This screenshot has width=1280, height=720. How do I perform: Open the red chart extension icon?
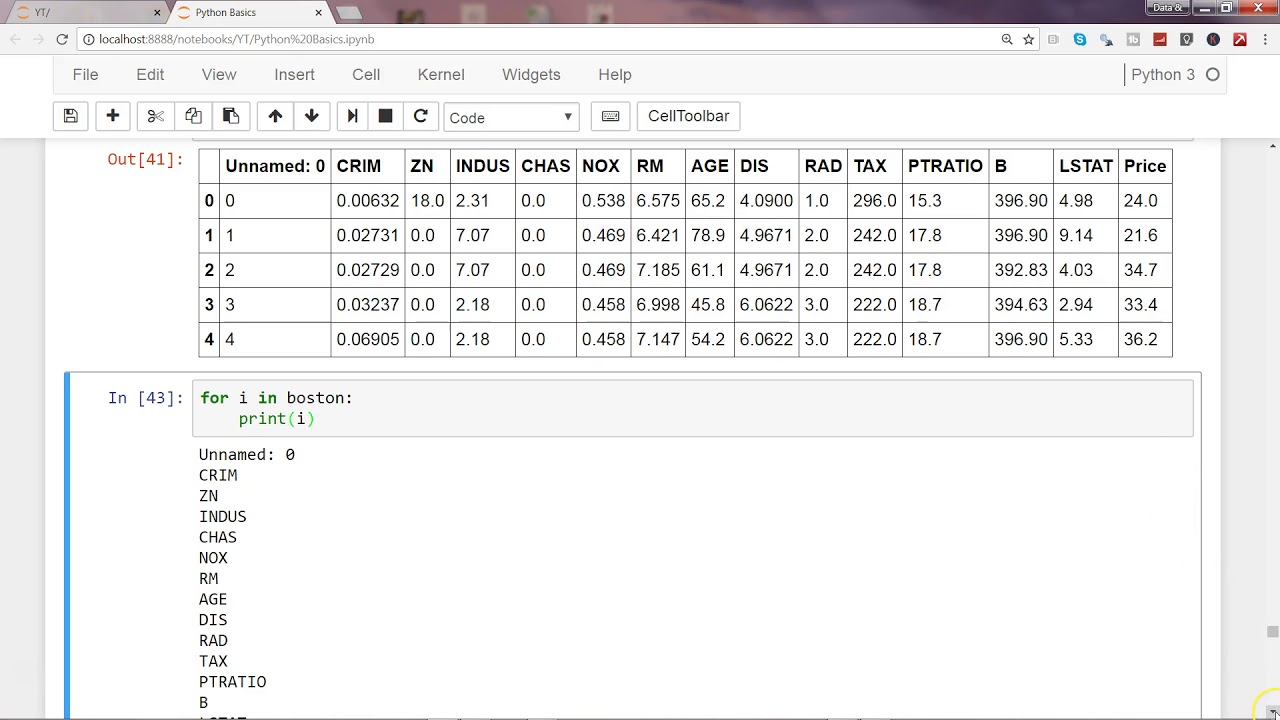click(x=1160, y=39)
